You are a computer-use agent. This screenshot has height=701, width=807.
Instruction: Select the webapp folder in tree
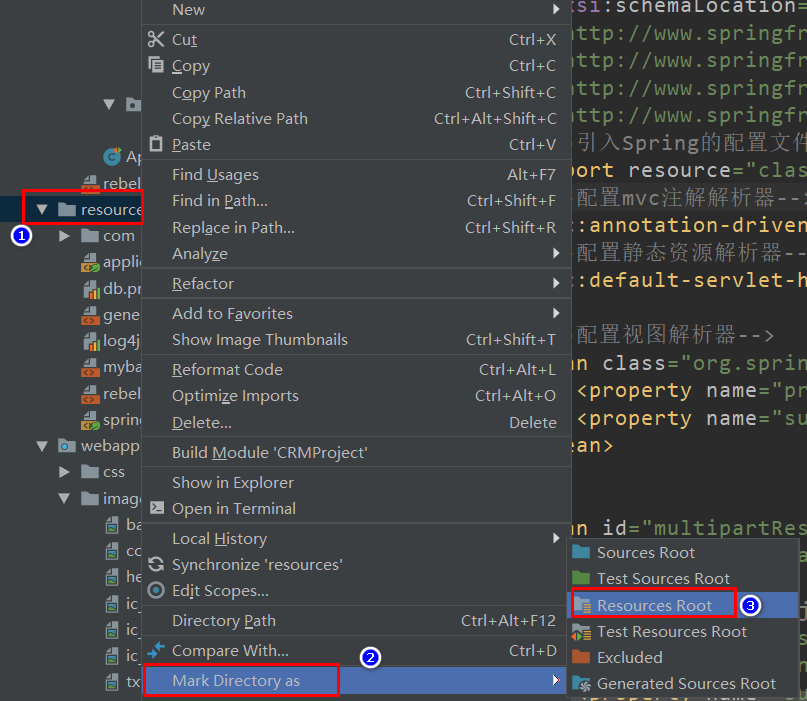point(110,444)
